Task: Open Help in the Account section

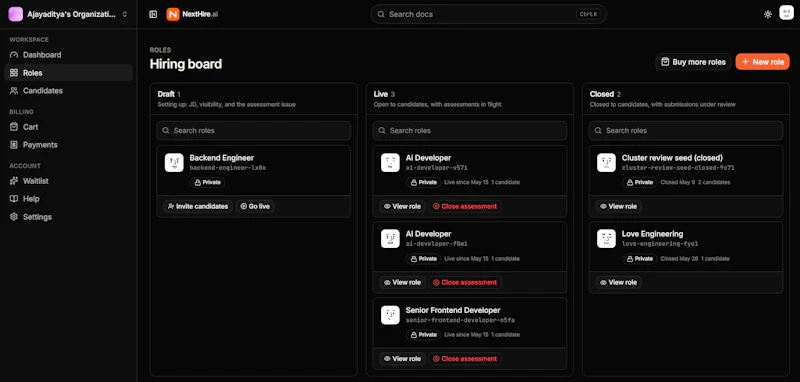Action: 68,199
